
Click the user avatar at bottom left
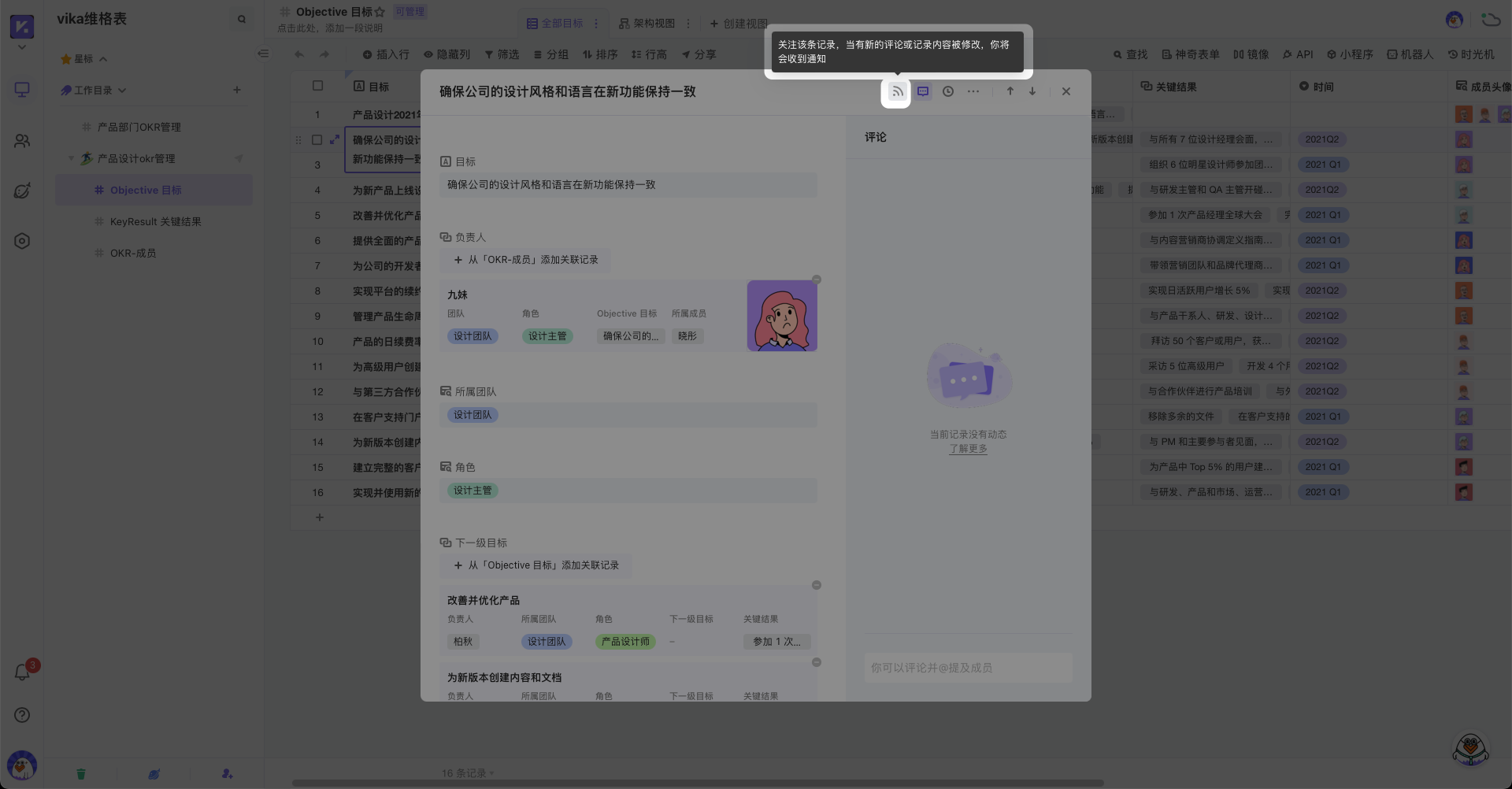point(21,765)
